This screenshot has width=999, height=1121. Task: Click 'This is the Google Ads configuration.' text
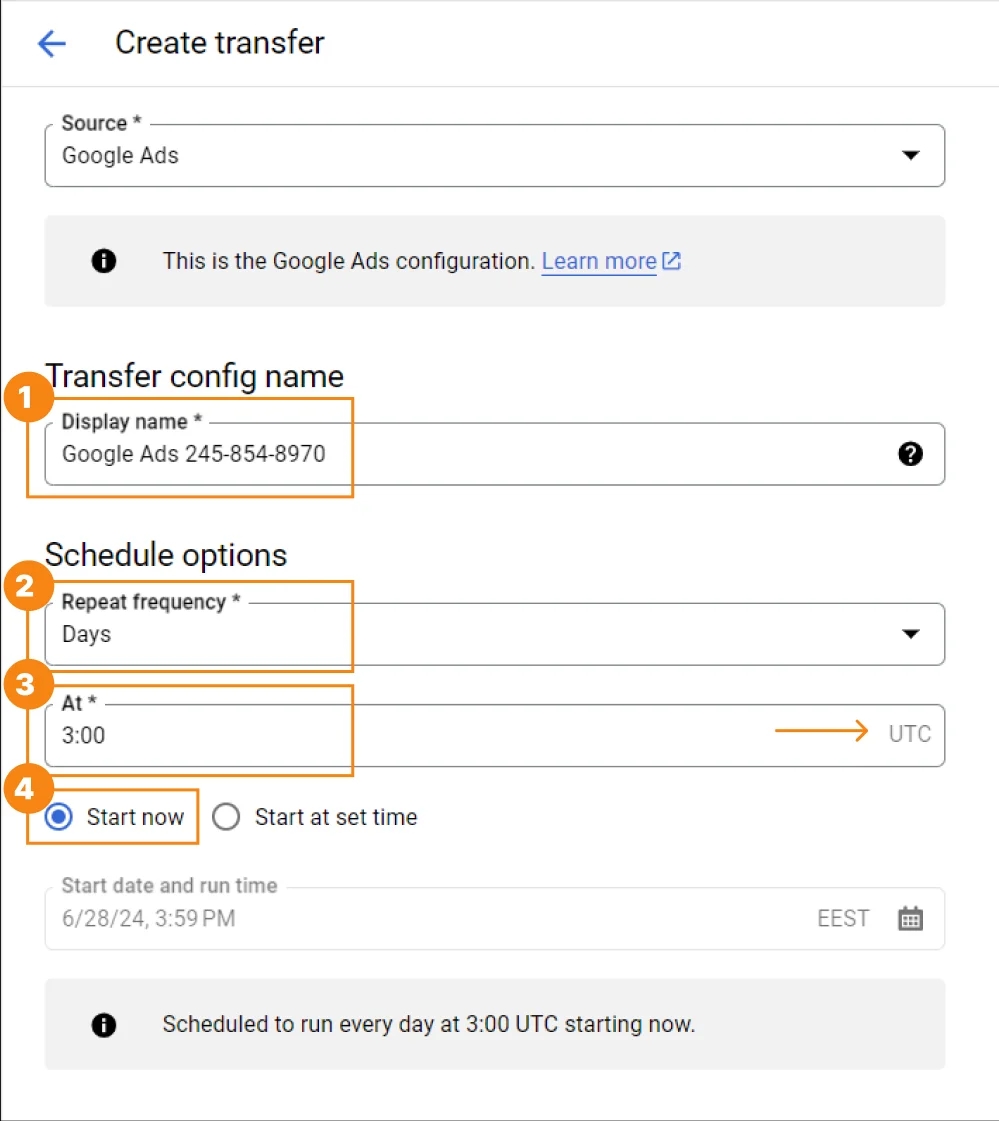tap(348, 261)
